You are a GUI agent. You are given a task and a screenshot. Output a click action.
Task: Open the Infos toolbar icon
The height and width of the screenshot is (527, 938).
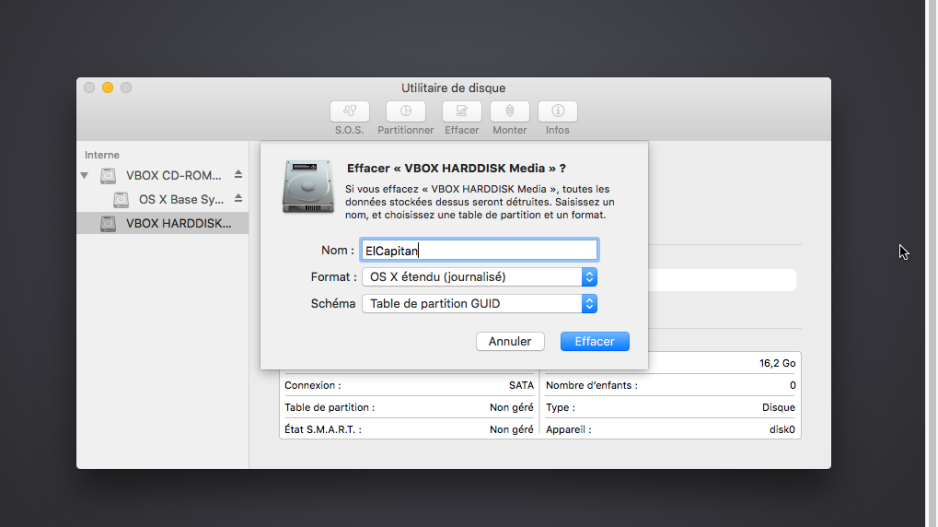[x=558, y=111]
